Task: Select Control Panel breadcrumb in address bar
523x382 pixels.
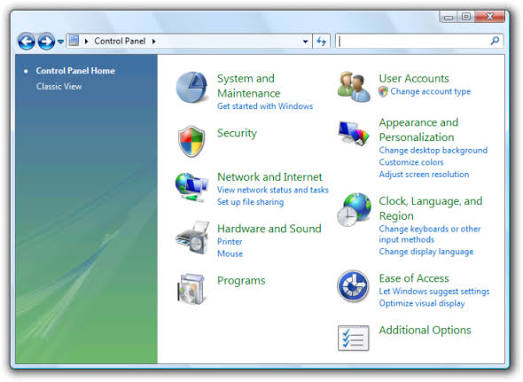Action: coord(120,41)
